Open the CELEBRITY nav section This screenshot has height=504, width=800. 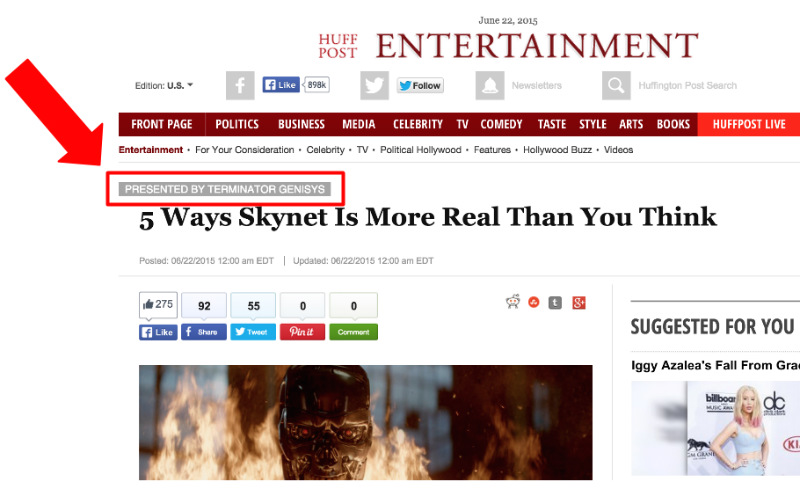(x=418, y=124)
